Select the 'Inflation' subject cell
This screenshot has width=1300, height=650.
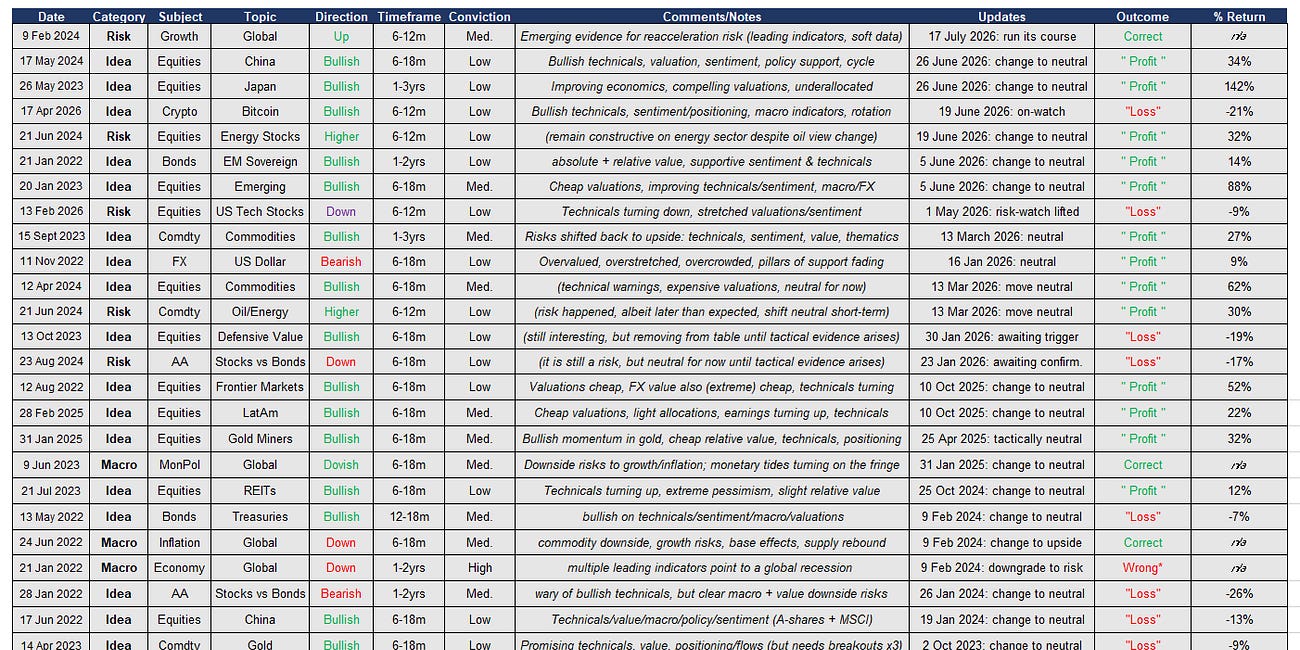pos(180,542)
